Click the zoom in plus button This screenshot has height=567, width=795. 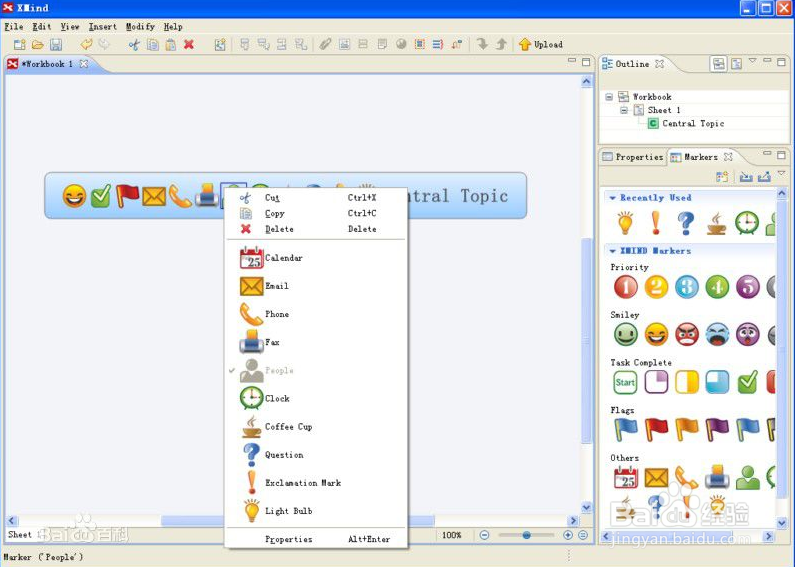pos(568,535)
